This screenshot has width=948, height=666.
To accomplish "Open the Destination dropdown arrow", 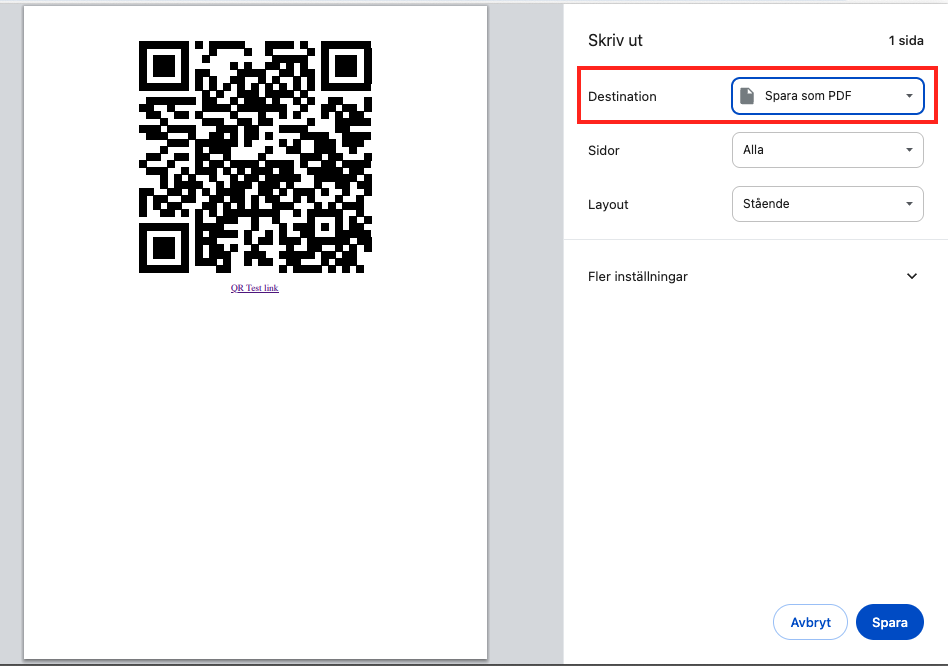I will (x=909, y=96).
